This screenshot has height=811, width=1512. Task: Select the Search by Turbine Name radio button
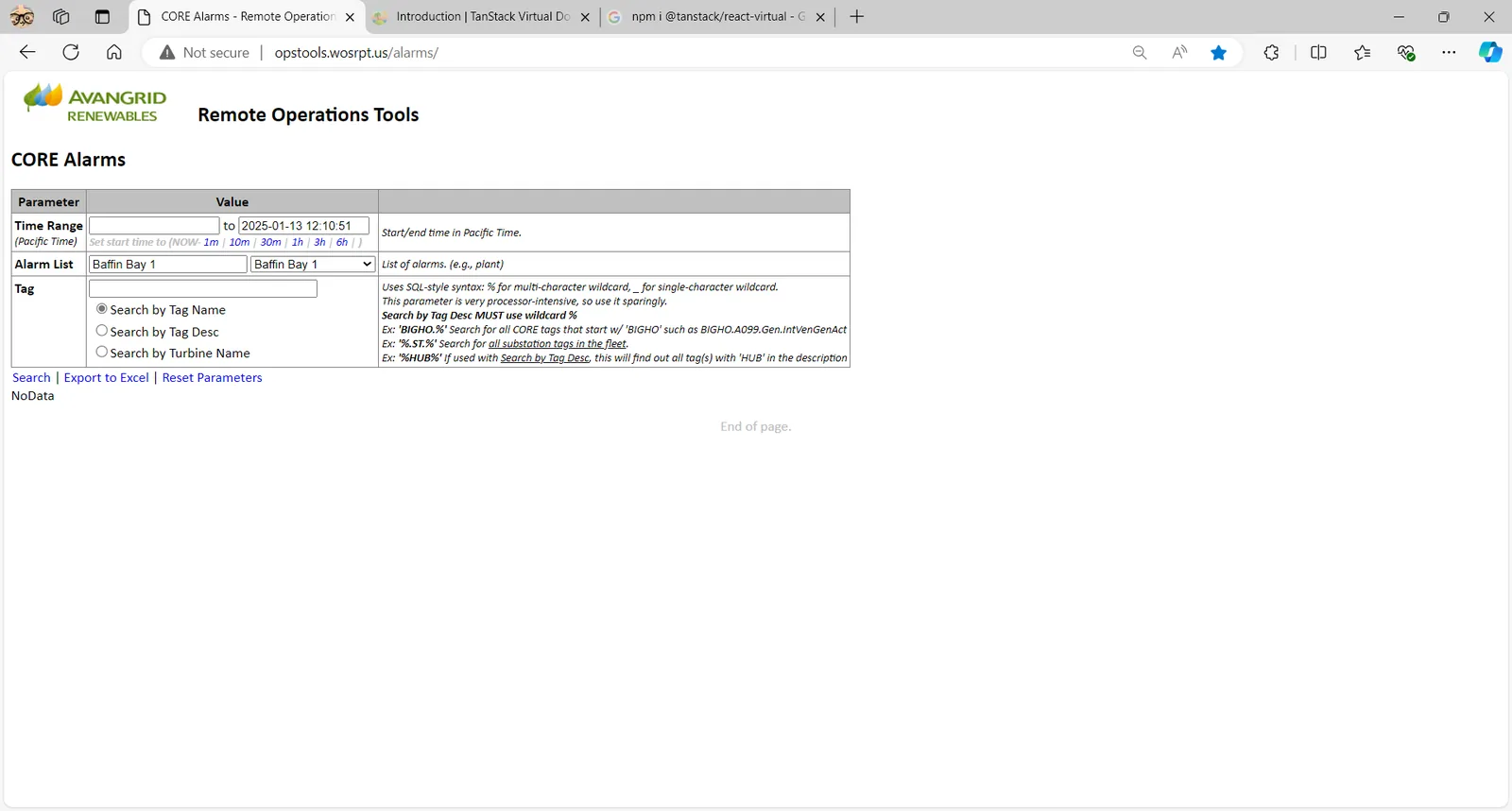(x=102, y=352)
